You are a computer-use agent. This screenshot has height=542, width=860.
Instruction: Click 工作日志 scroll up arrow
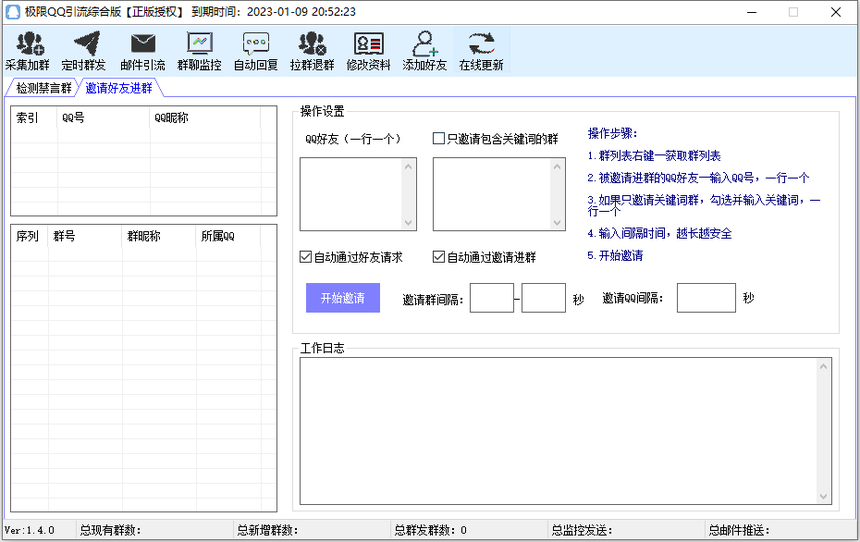(823, 366)
